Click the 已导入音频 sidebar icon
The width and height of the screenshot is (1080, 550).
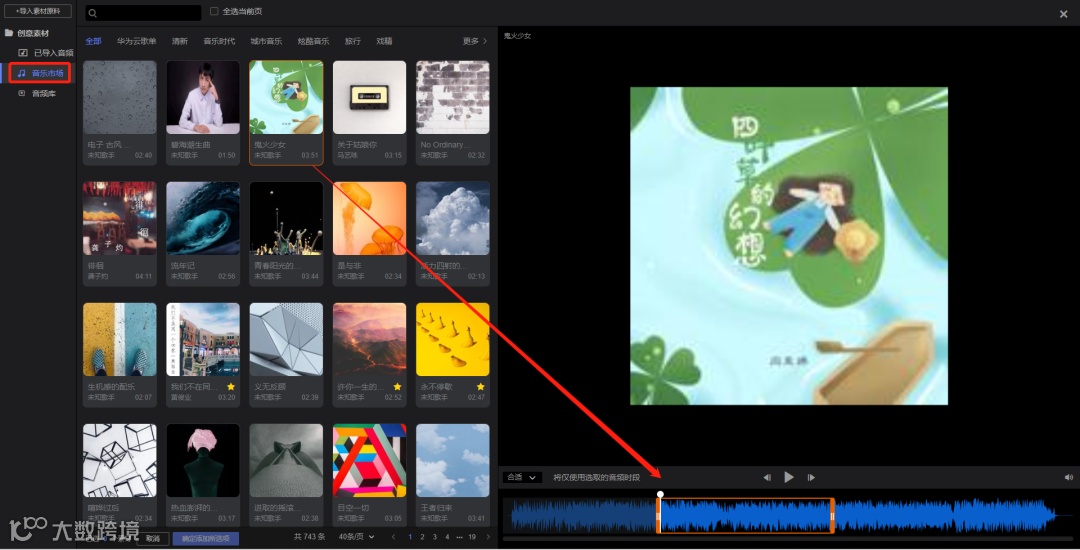pos(23,52)
